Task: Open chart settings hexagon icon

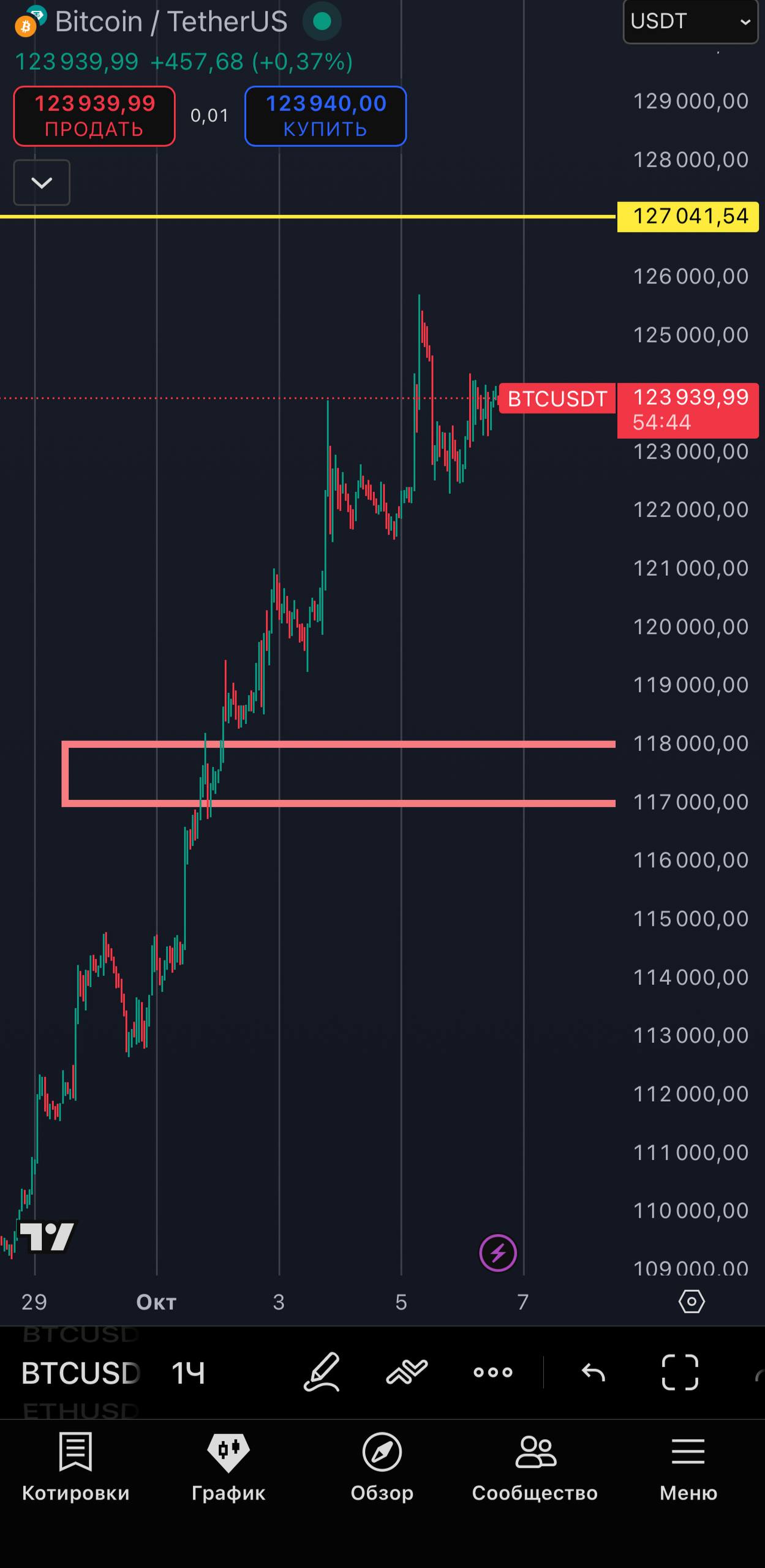Action: coord(692,1301)
